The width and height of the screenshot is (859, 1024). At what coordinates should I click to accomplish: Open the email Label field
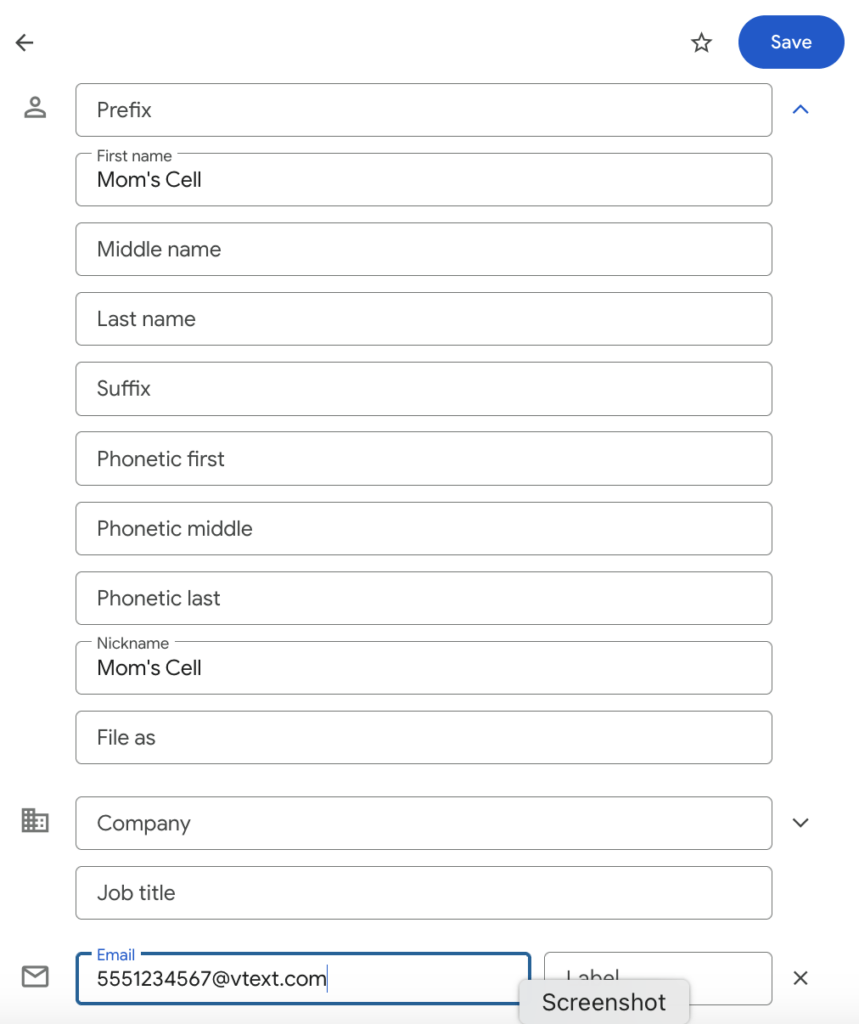coord(657,967)
